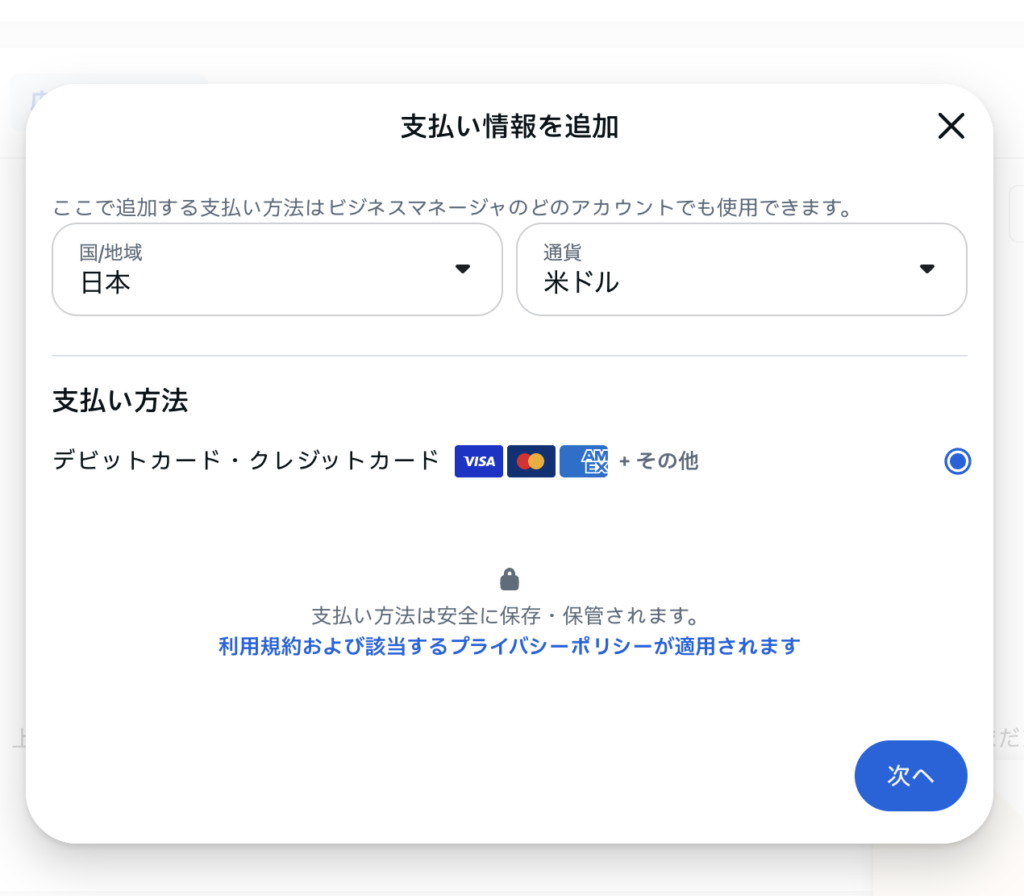Click the arrow in the 通貨 dropdown

[x=927, y=269]
